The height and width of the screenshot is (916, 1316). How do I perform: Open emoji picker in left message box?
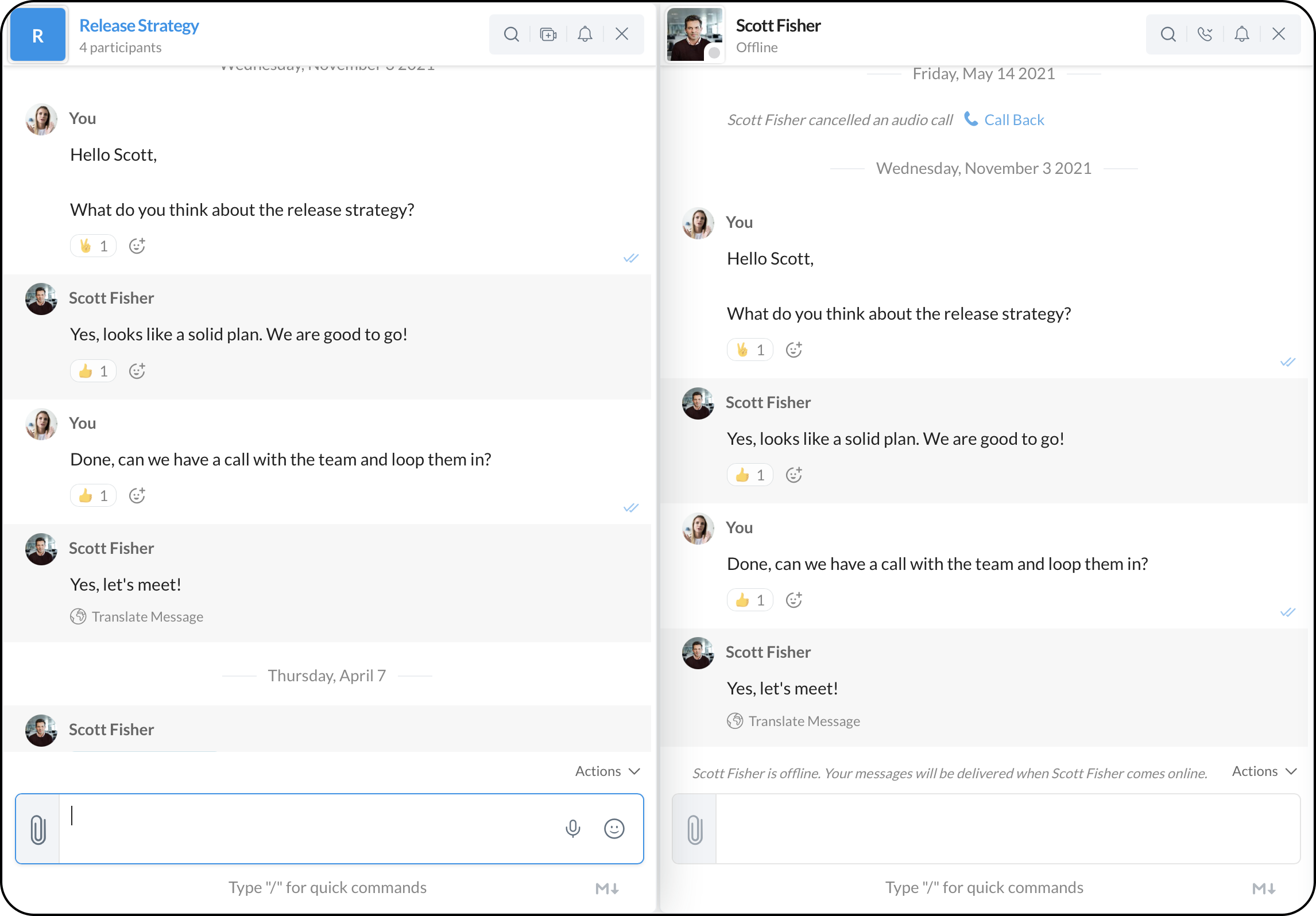[x=614, y=828]
